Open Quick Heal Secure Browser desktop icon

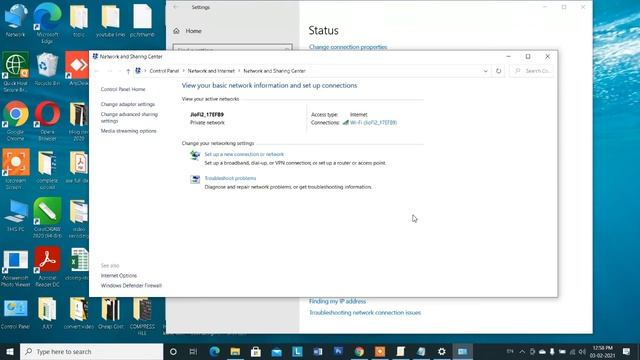point(16,71)
